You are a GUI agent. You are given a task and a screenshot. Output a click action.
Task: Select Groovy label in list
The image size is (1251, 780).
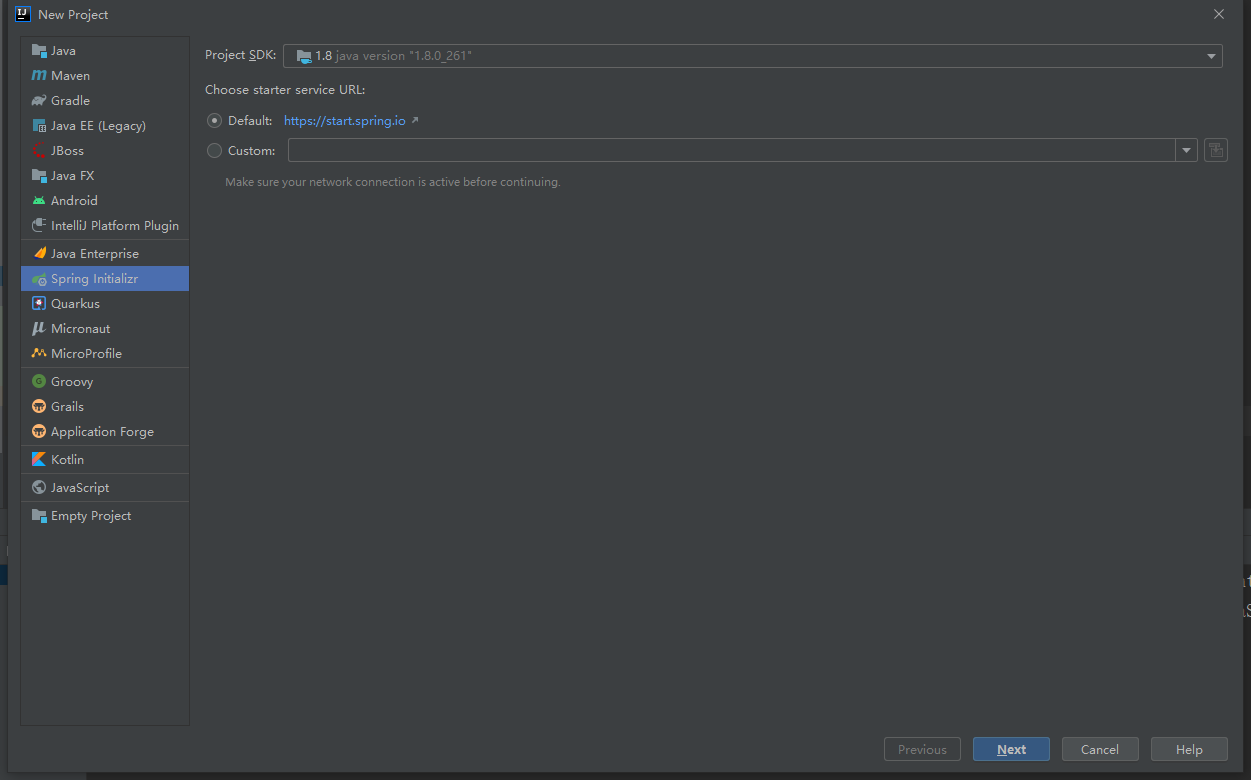click(x=72, y=382)
